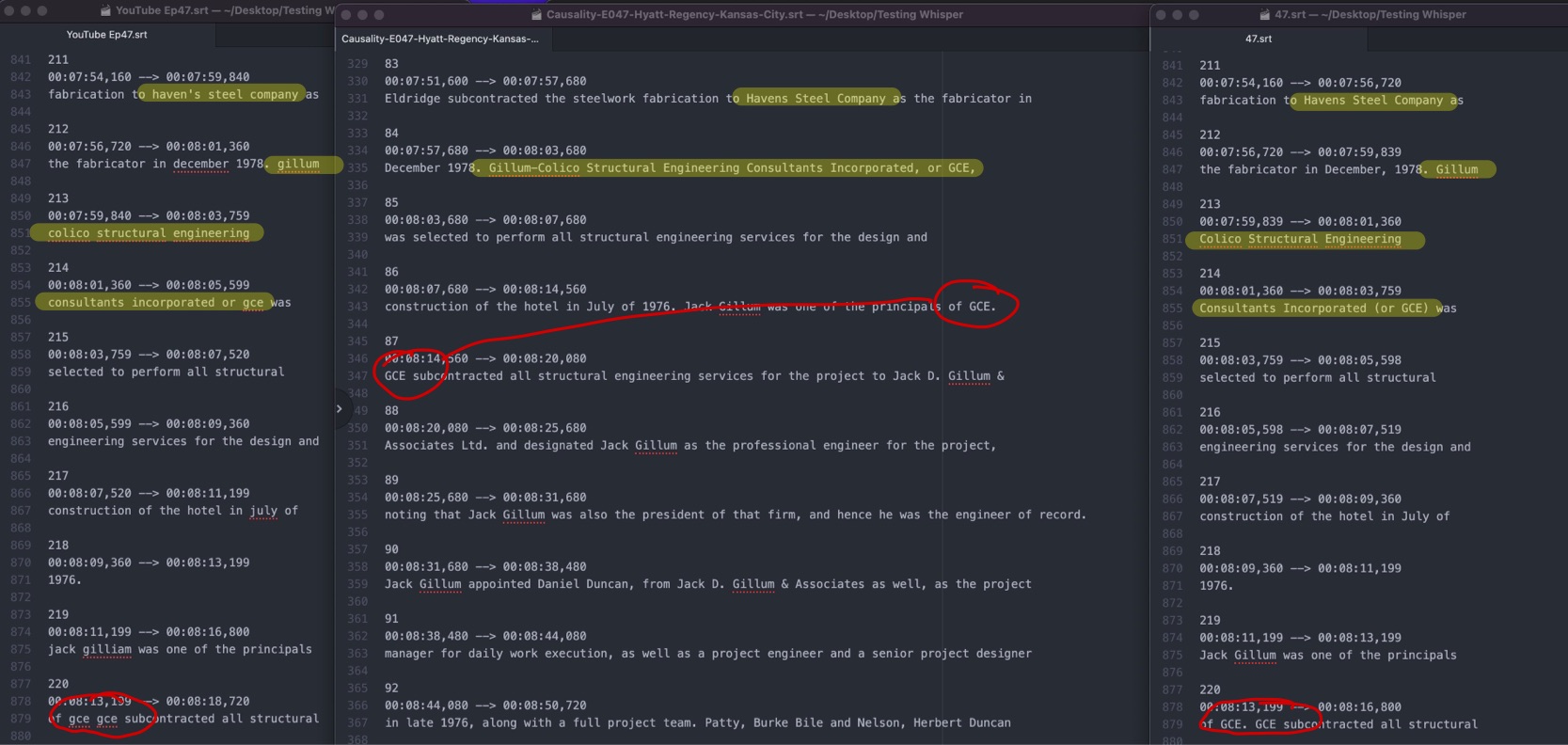
Task: Click timestamp '00:08:09,360 --> 00:08:11,199' in the right window
Action: (1300, 569)
